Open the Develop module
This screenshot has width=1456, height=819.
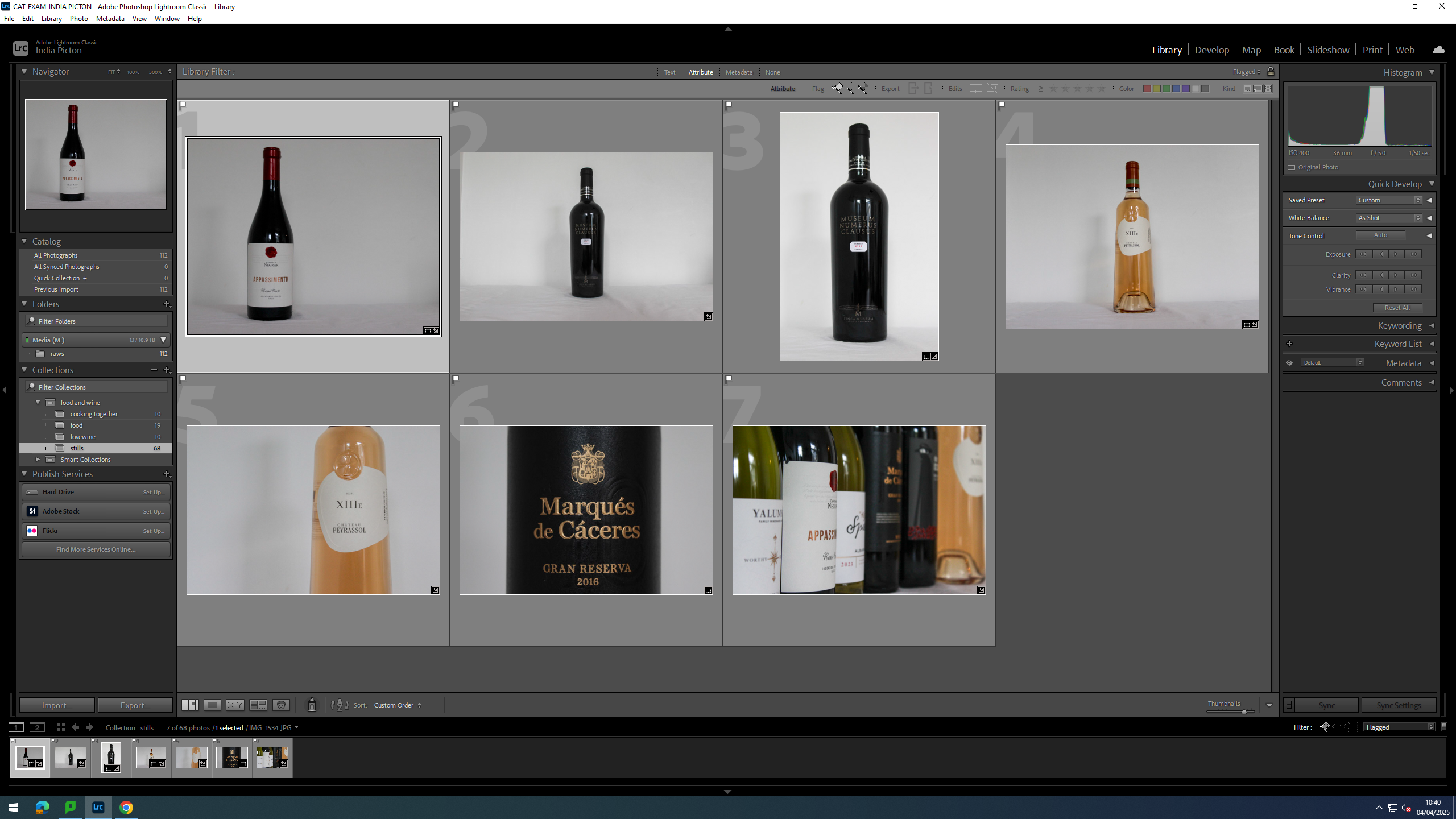click(1211, 50)
